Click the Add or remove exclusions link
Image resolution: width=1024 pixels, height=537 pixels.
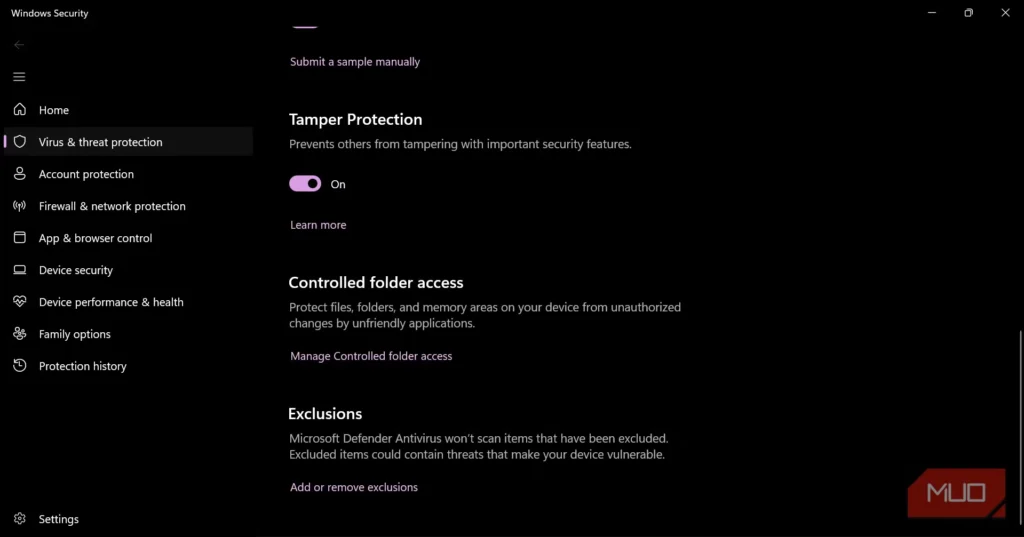click(x=354, y=488)
